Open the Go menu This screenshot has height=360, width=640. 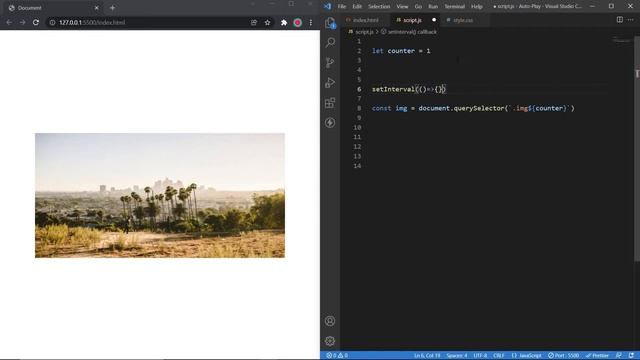click(x=418, y=7)
